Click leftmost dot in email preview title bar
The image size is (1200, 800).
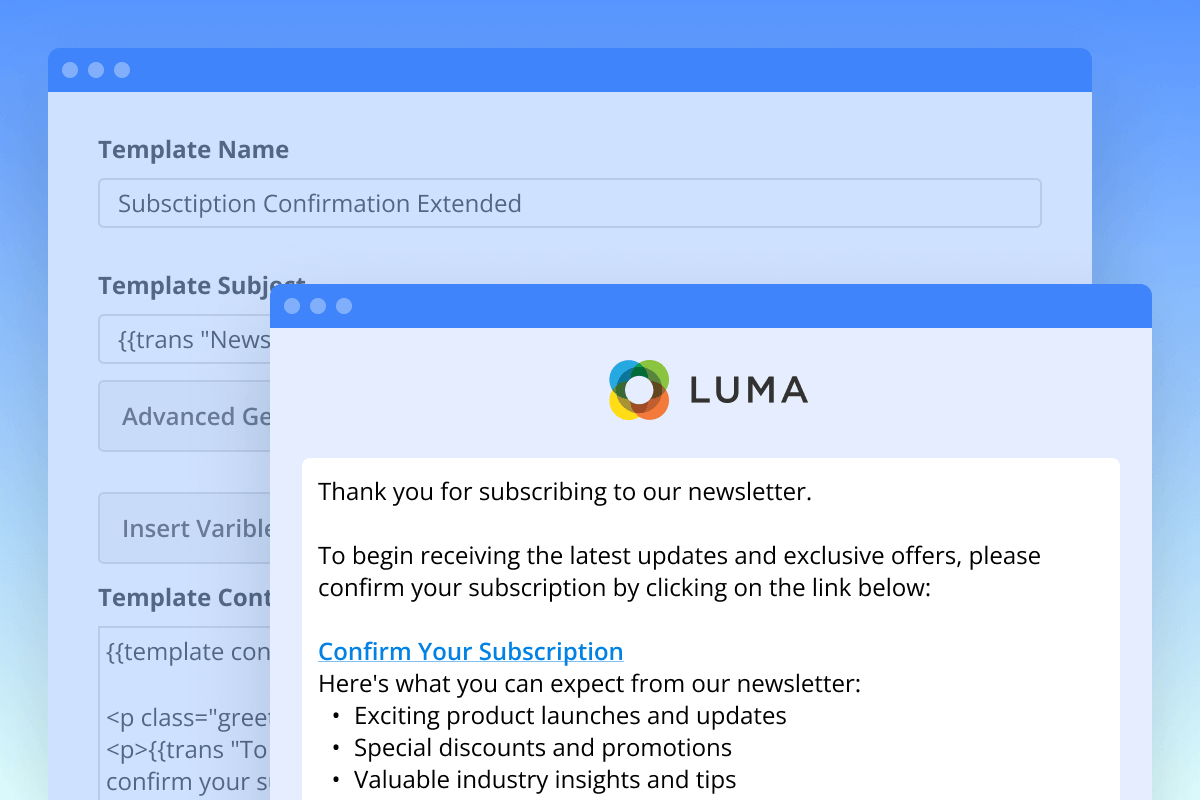click(x=292, y=306)
